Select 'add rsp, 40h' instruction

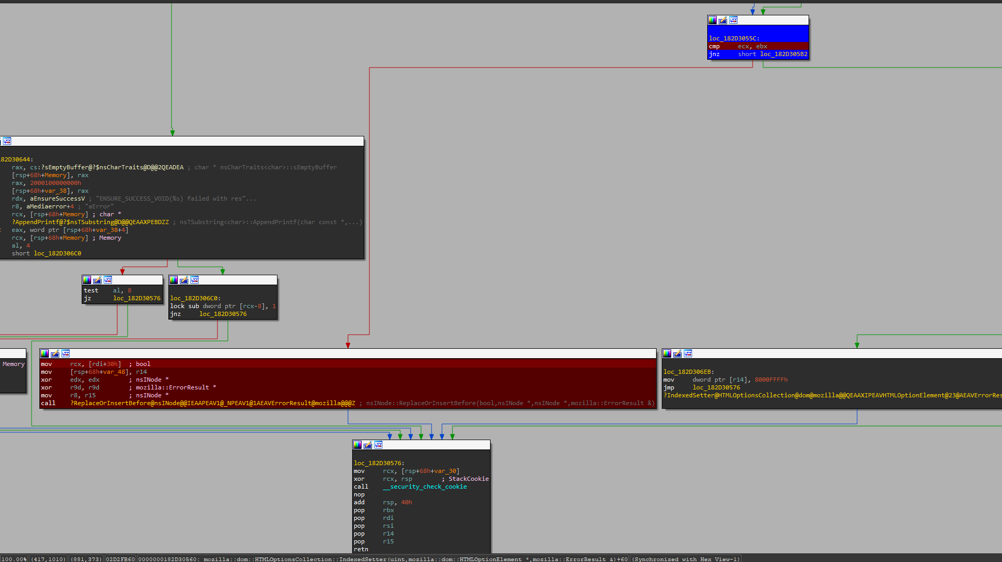[x=383, y=503]
